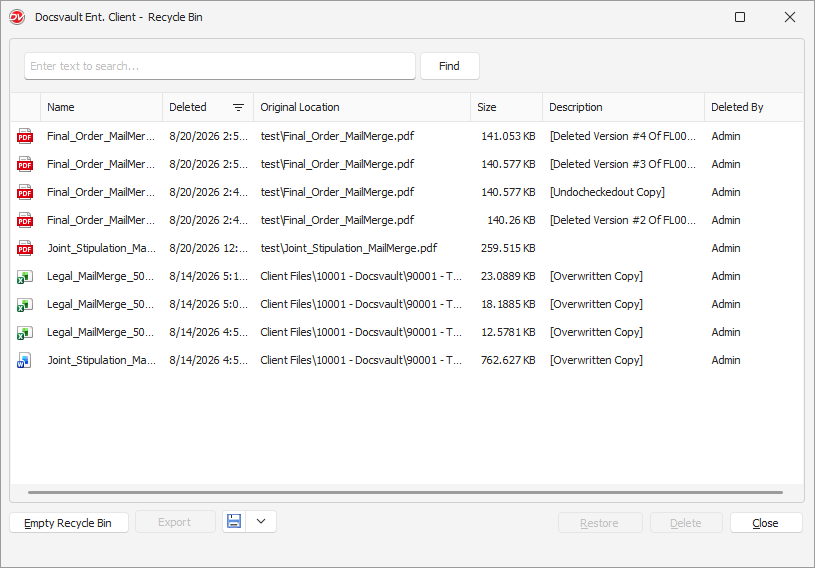Click size value '141.053 KB'

tap(508, 136)
